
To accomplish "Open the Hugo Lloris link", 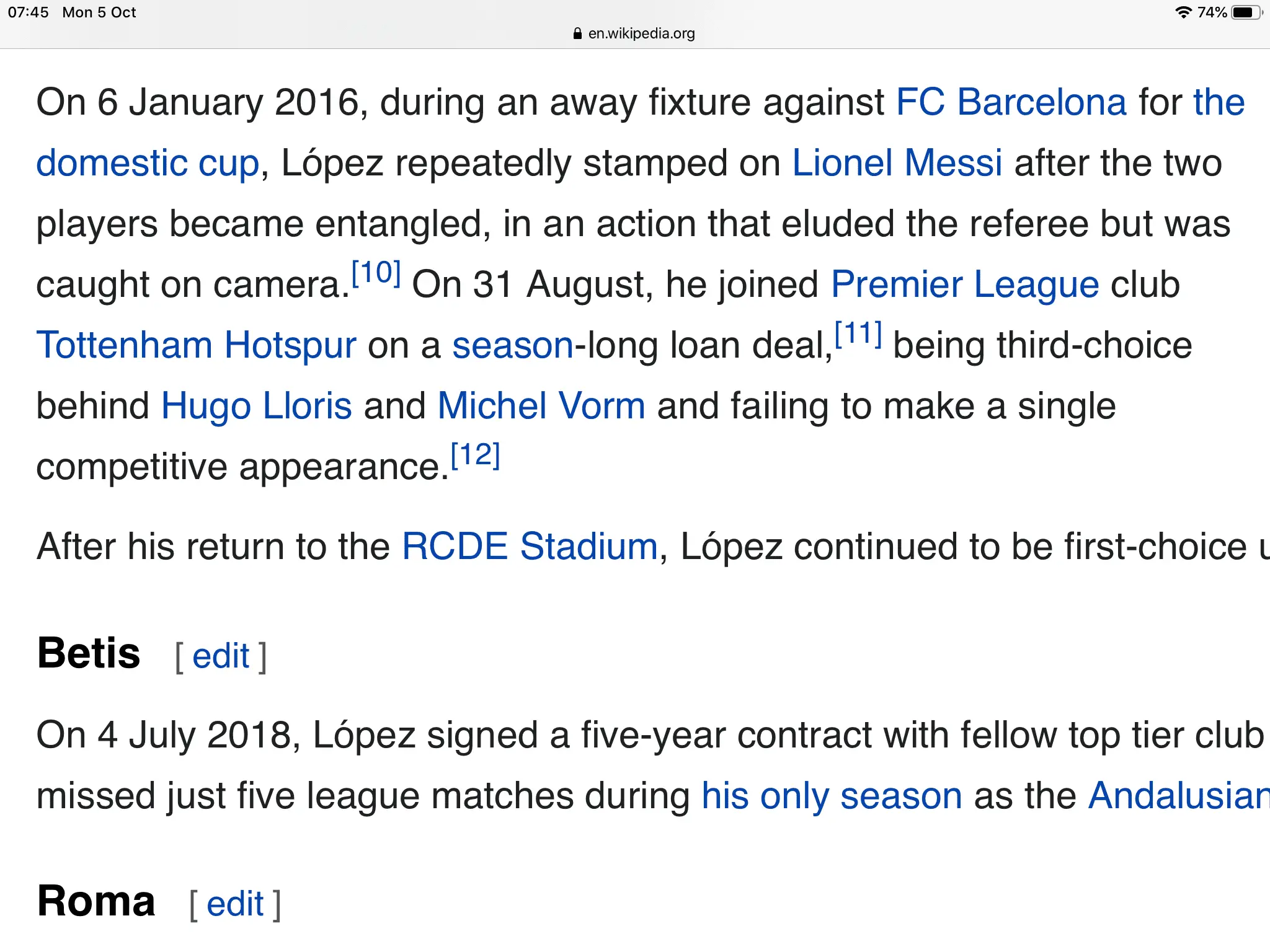I will pyautogui.click(x=256, y=406).
